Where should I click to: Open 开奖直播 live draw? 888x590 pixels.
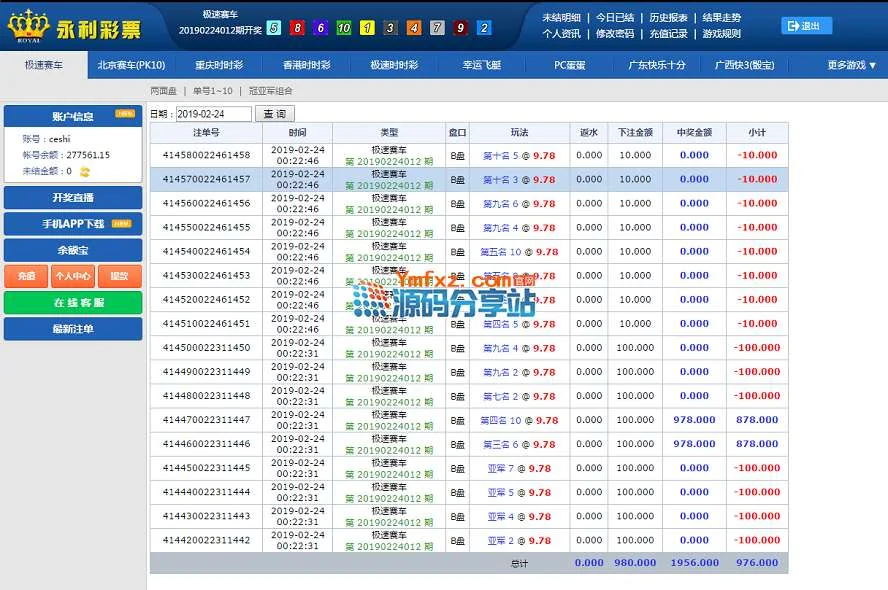[x=73, y=198]
